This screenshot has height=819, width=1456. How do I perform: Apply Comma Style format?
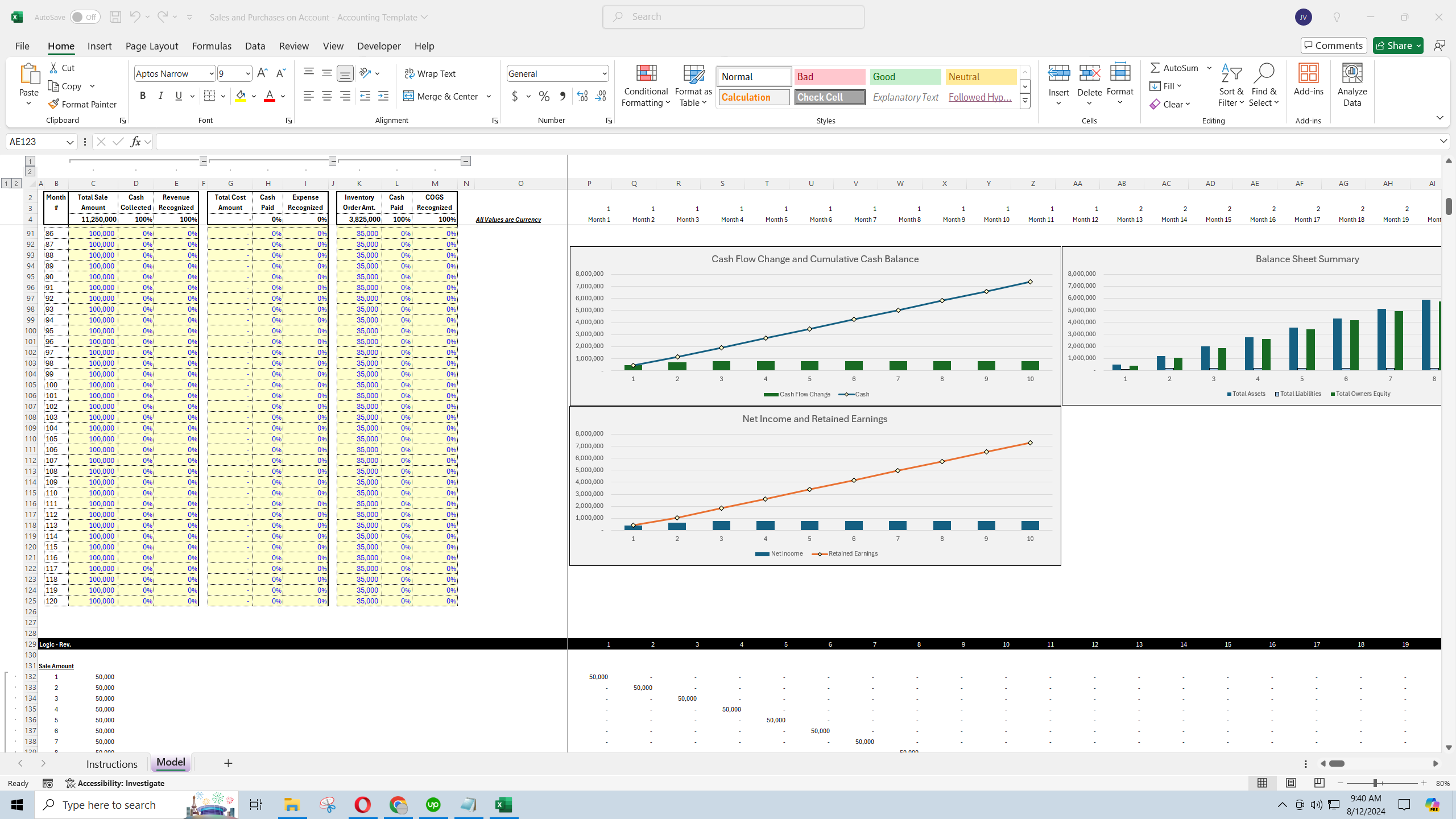(x=562, y=96)
